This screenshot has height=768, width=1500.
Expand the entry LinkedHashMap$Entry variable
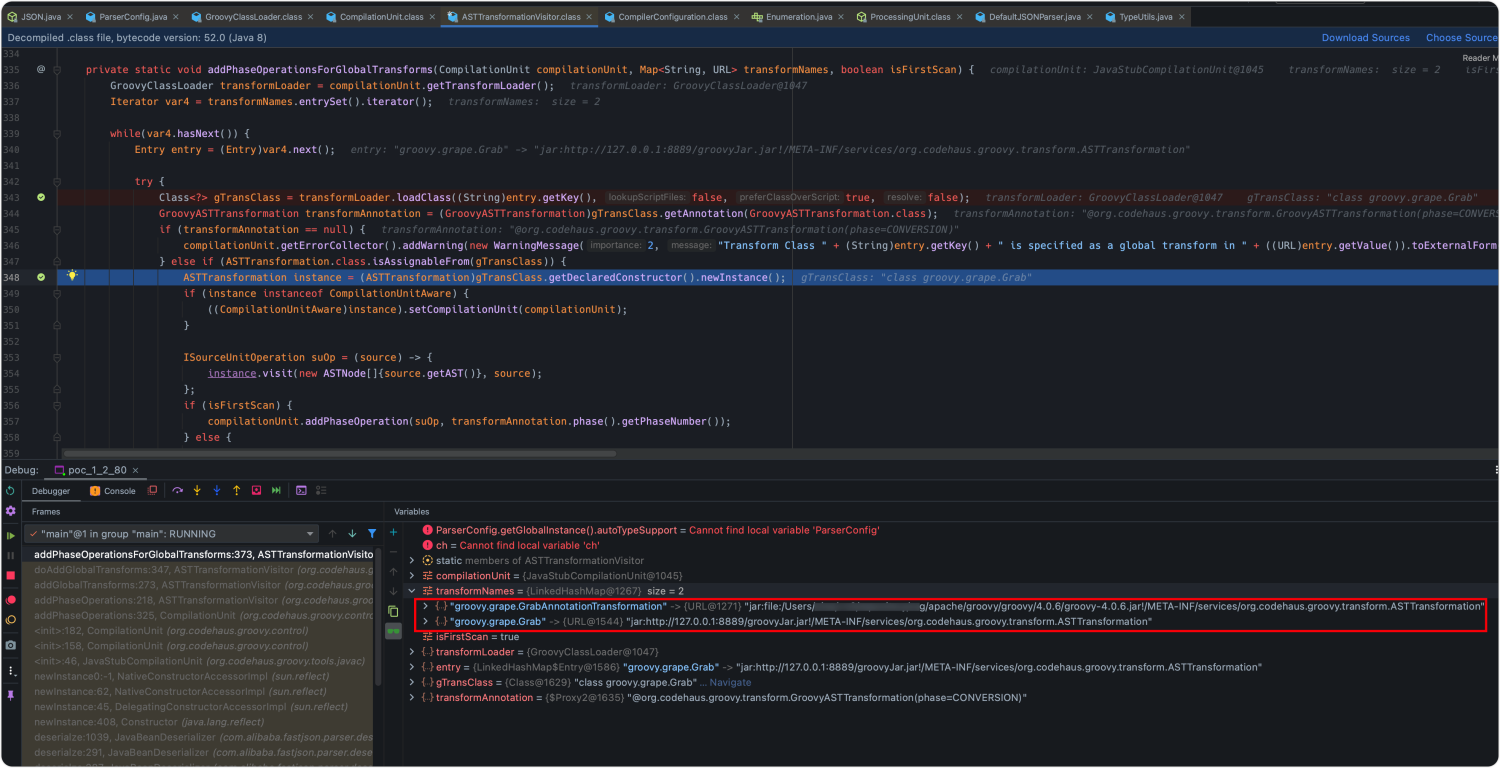pyautogui.click(x=411, y=667)
